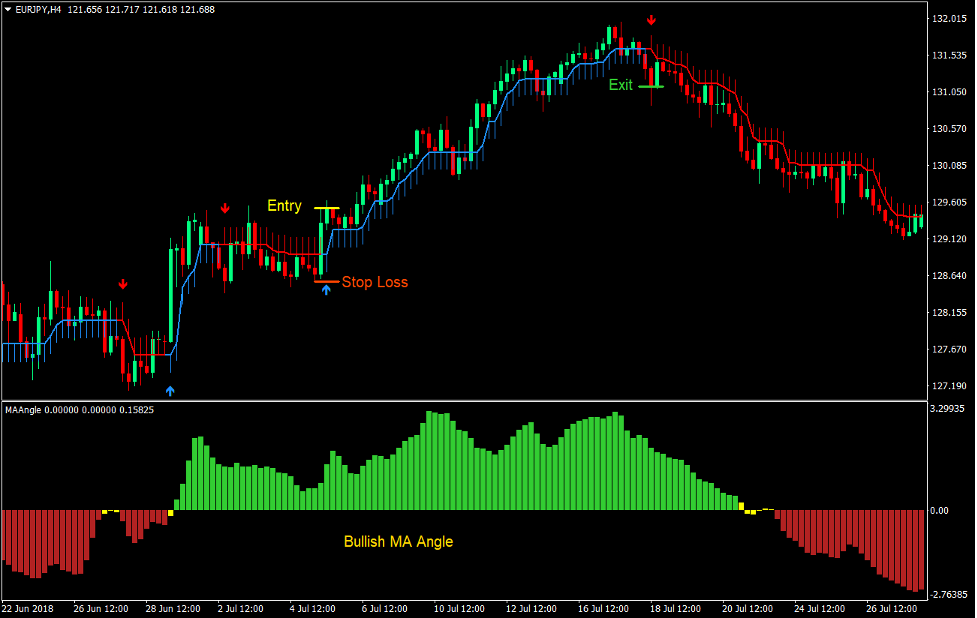Select the Bullish MA Angle annotation
This screenshot has width=977, height=618.
(x=398, y=541)
